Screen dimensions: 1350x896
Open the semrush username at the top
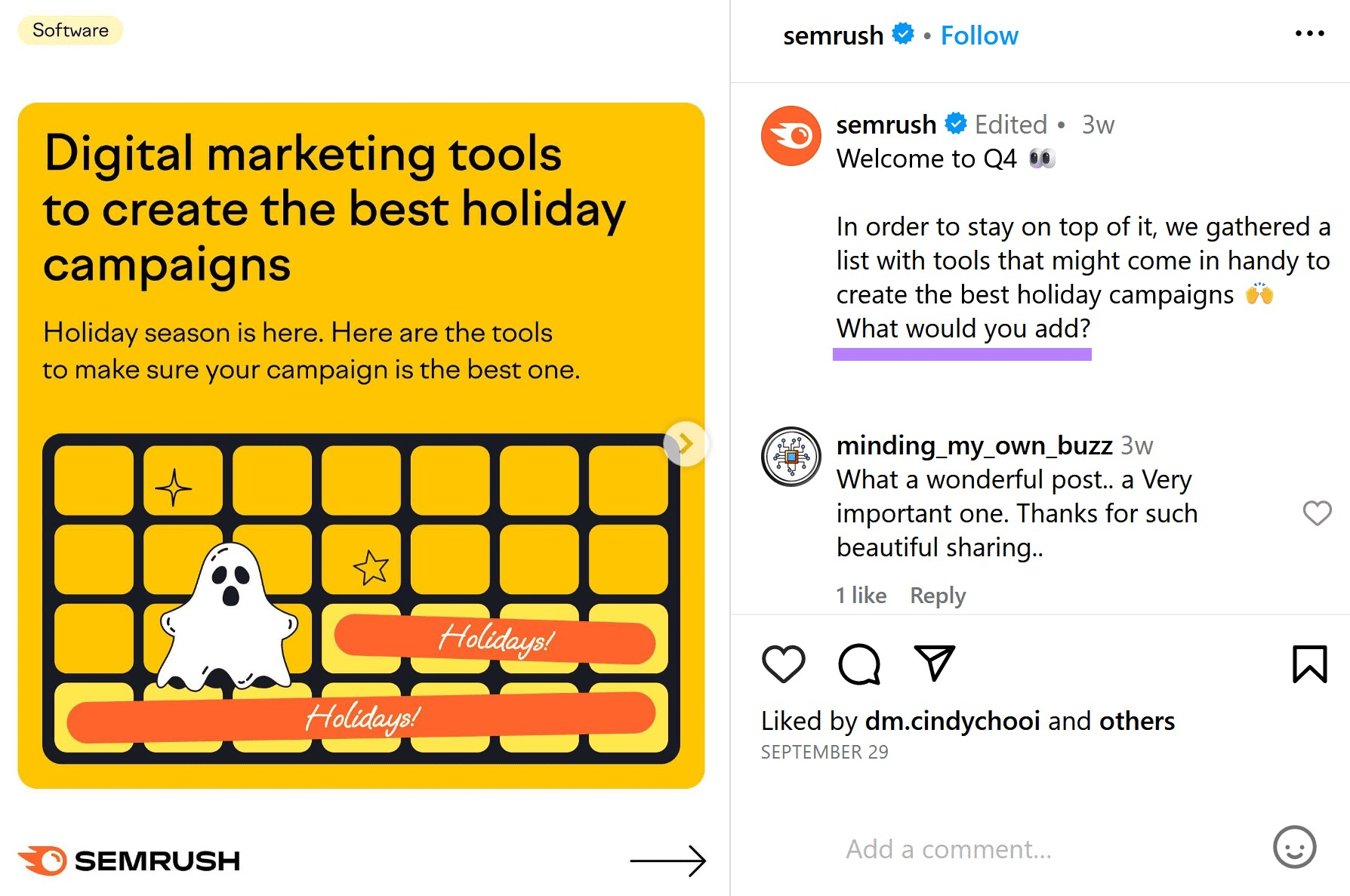(x=834, y=35)
